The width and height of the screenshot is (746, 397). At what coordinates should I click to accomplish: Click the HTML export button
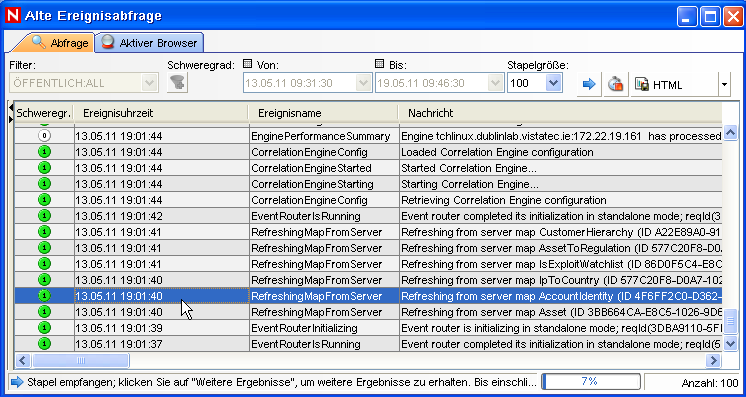[x=675, y=84]
